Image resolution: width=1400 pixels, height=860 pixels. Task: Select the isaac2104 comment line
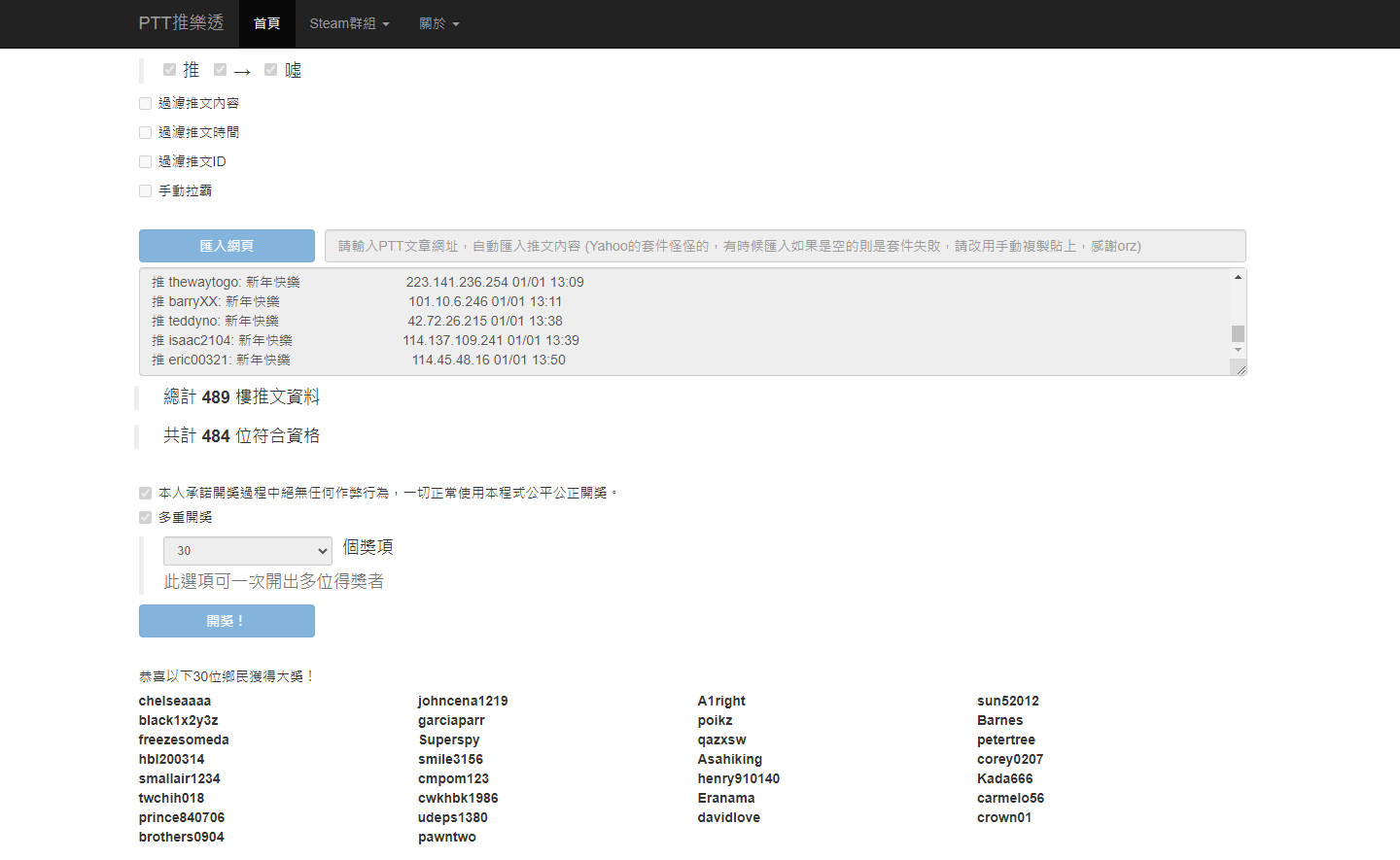366,340
